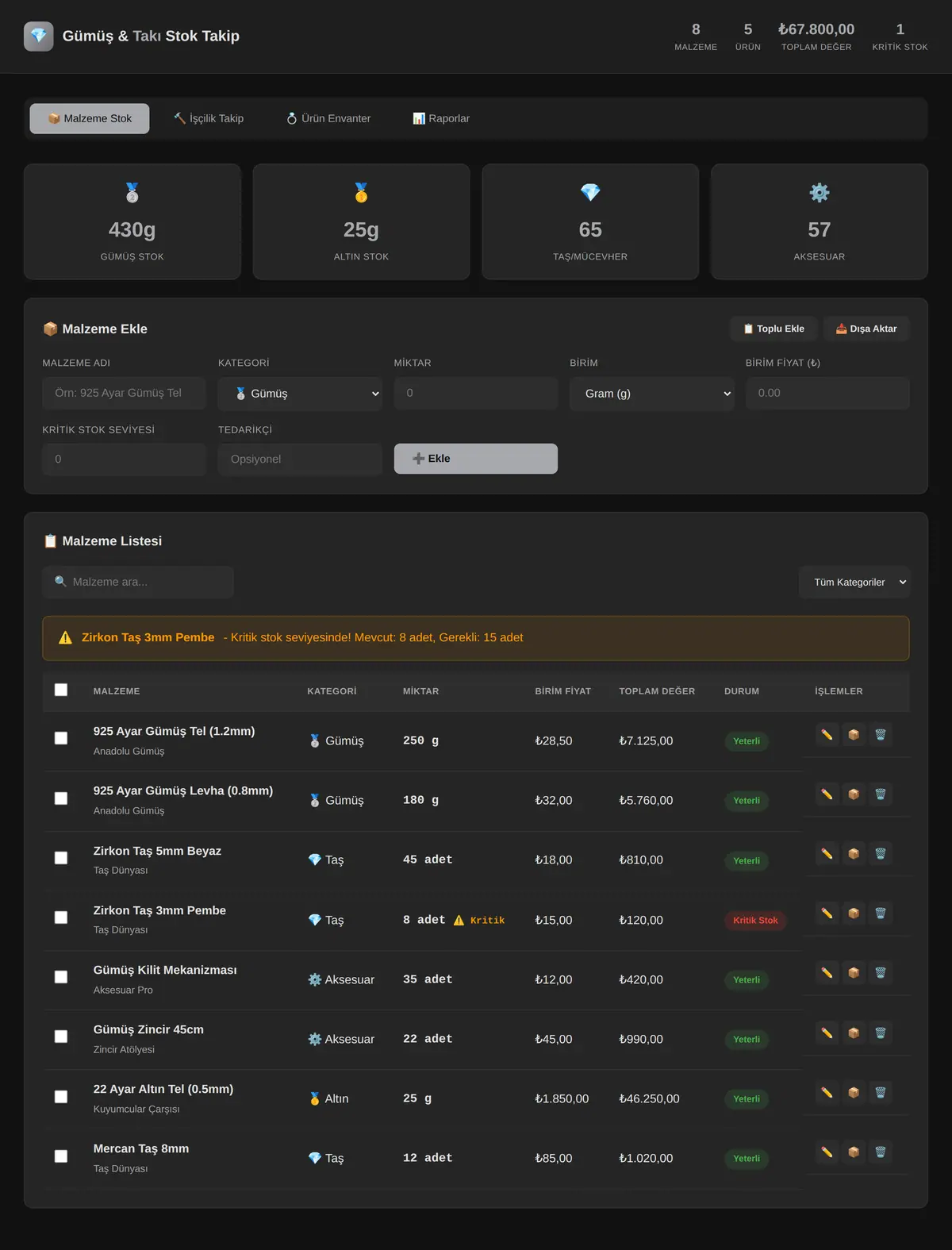Switch to the Malzeme Stok tab
This screenshot has height=1250, width=952.
click(90, 118)
